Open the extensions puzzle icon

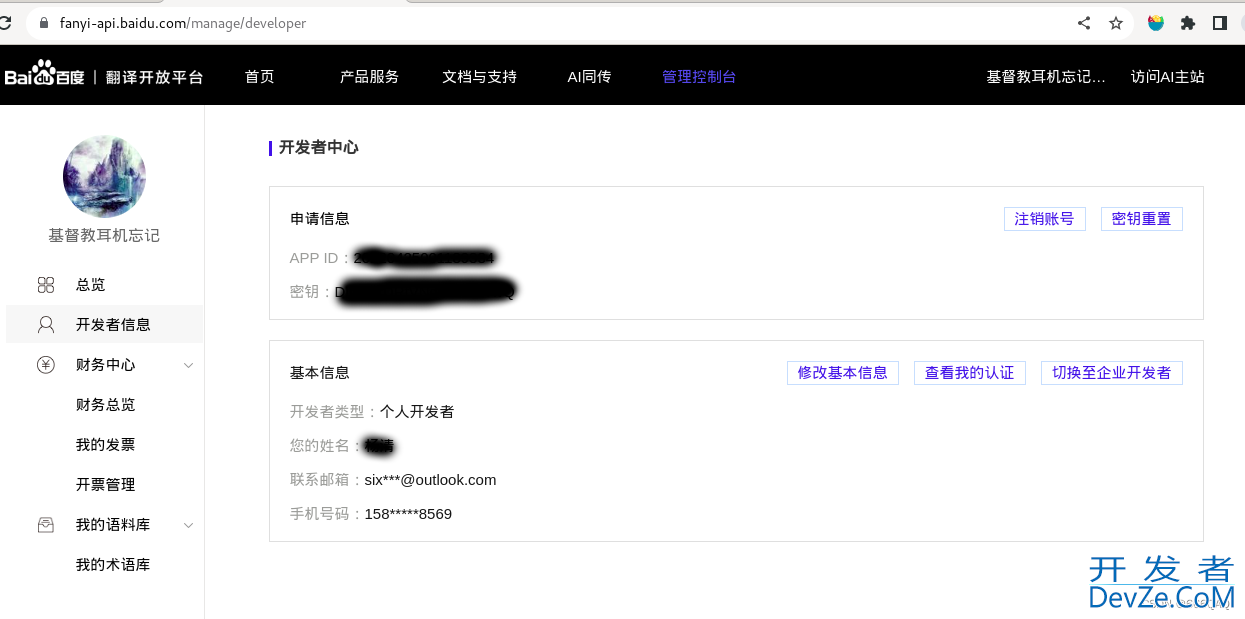click(x=1188, y=23)
